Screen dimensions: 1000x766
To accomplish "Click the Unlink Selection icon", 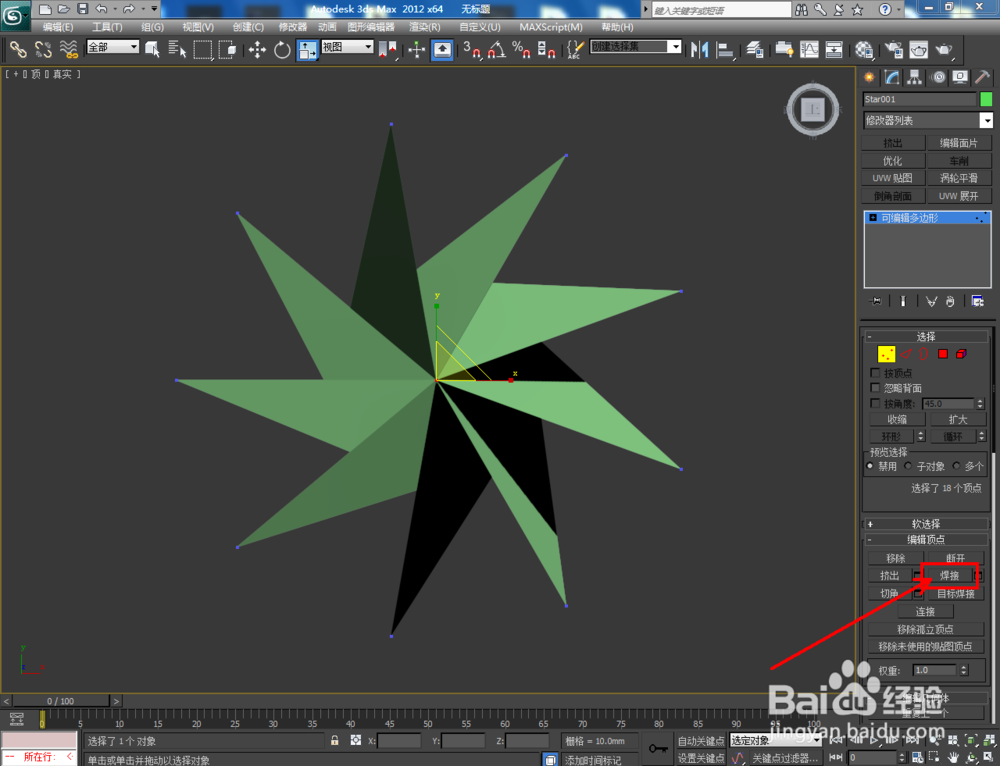I will pos(43,48).
